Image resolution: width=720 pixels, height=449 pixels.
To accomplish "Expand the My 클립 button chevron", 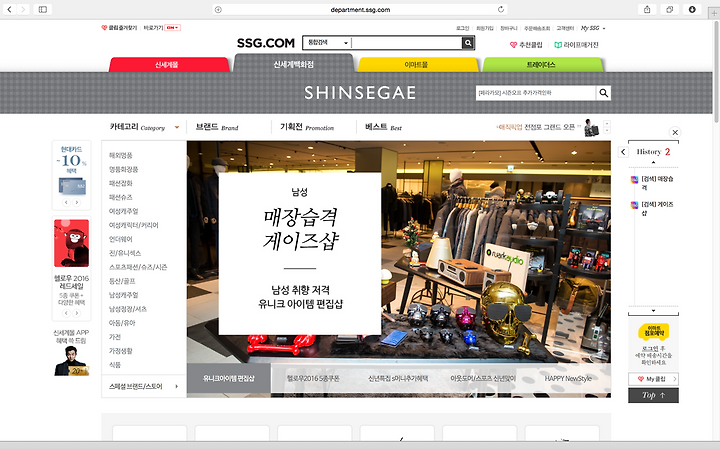I will point(674,379).
